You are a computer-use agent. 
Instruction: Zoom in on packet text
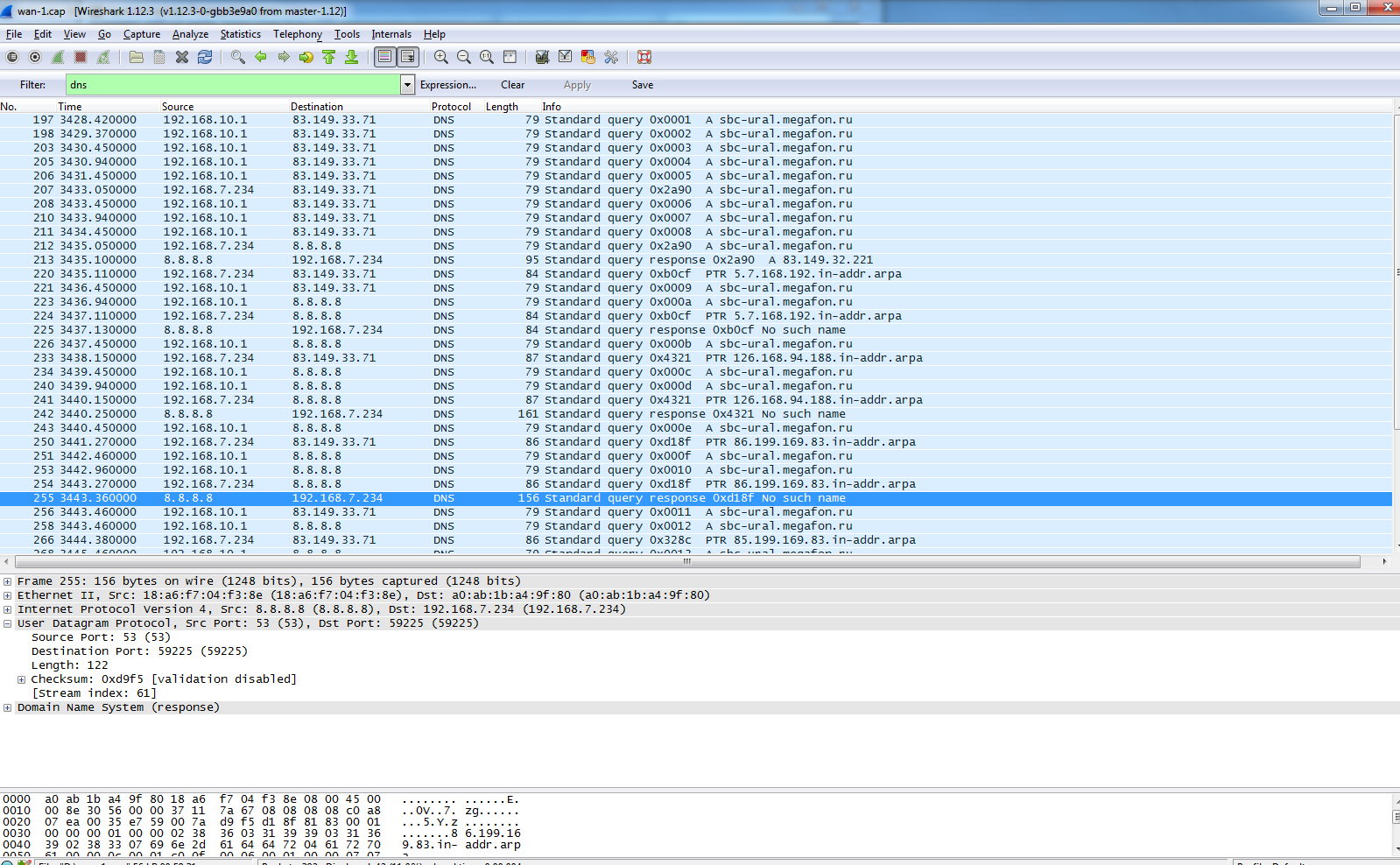point(441,57)
